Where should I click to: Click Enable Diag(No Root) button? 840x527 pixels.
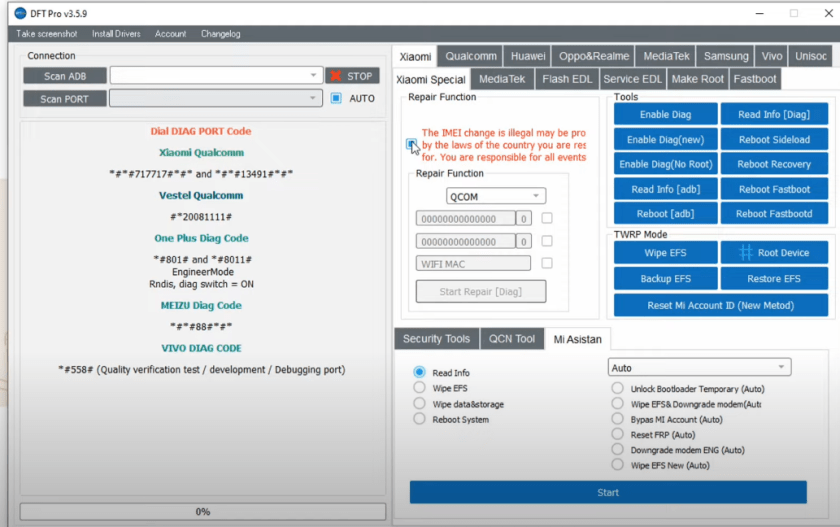coord(665,164)
